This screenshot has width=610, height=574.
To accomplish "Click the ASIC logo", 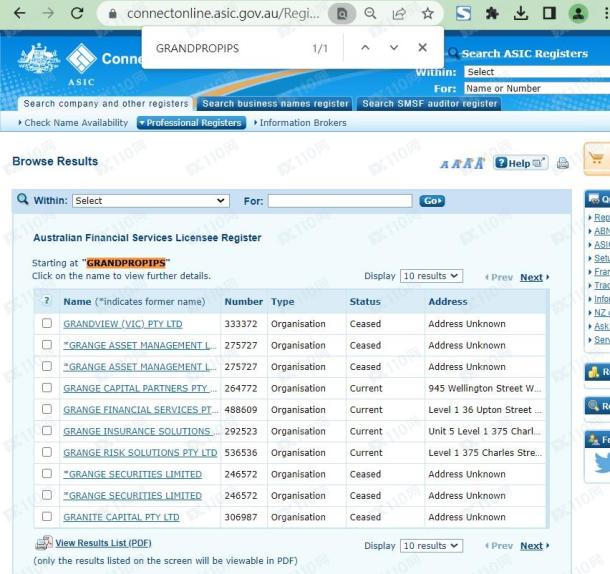I will pos(81,63).
